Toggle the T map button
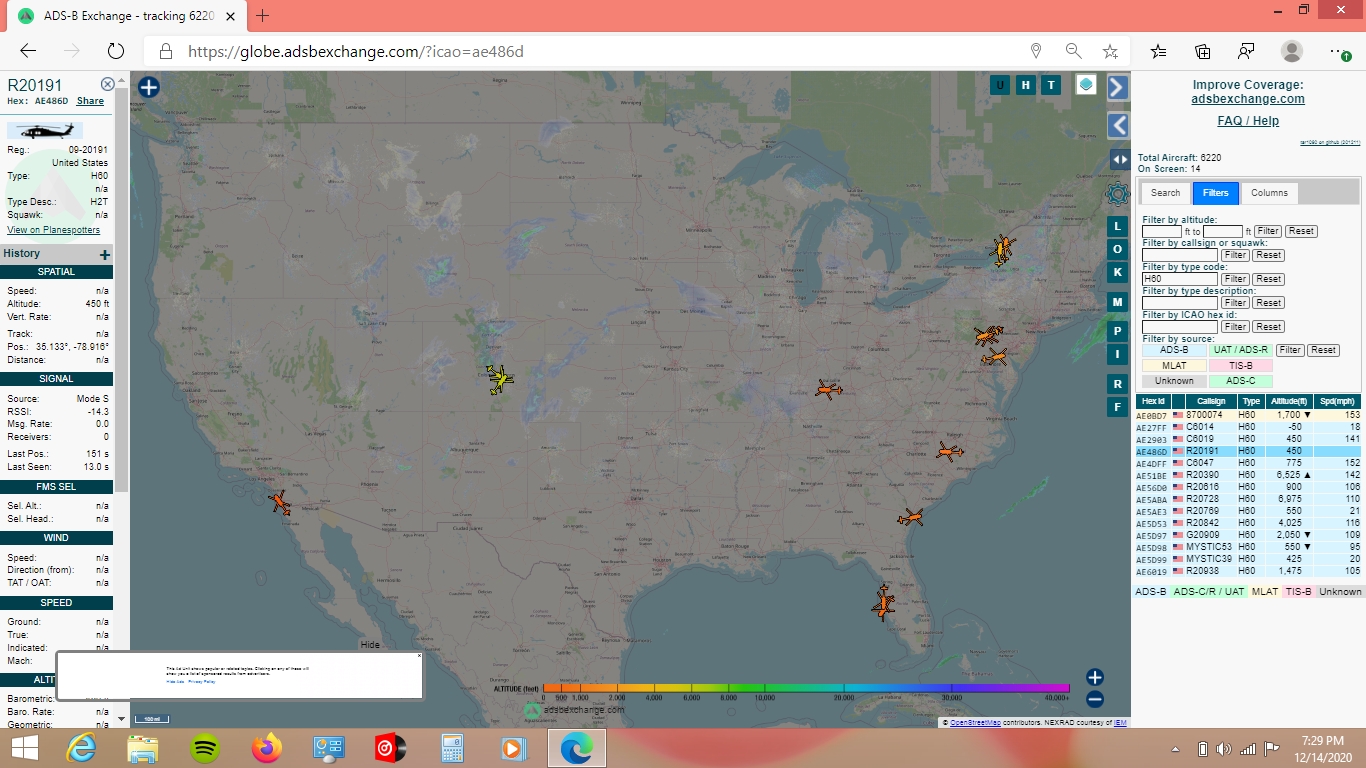This screenshot has width=1366, height=768. (x=1050, y=85)
